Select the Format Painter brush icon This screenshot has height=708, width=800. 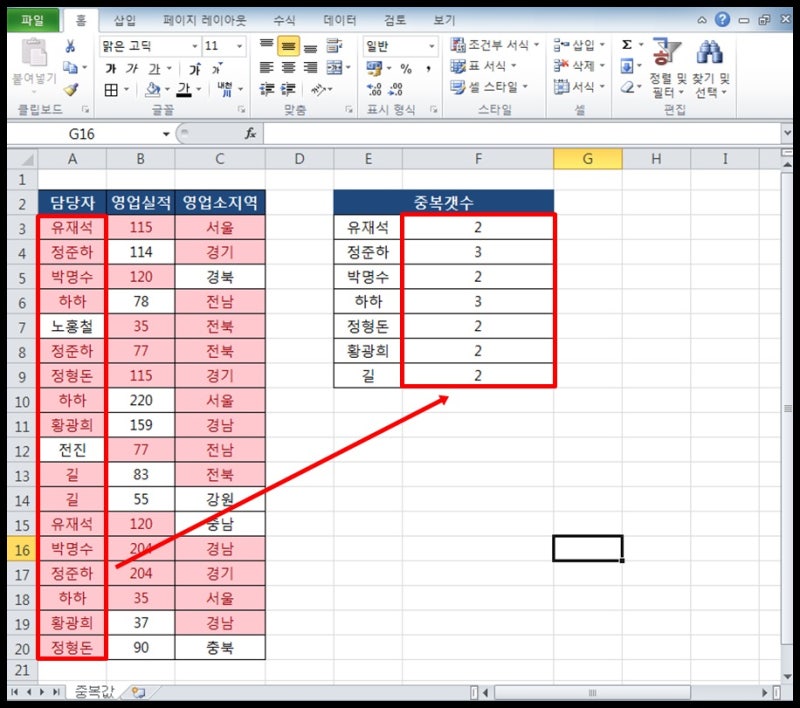70,90
